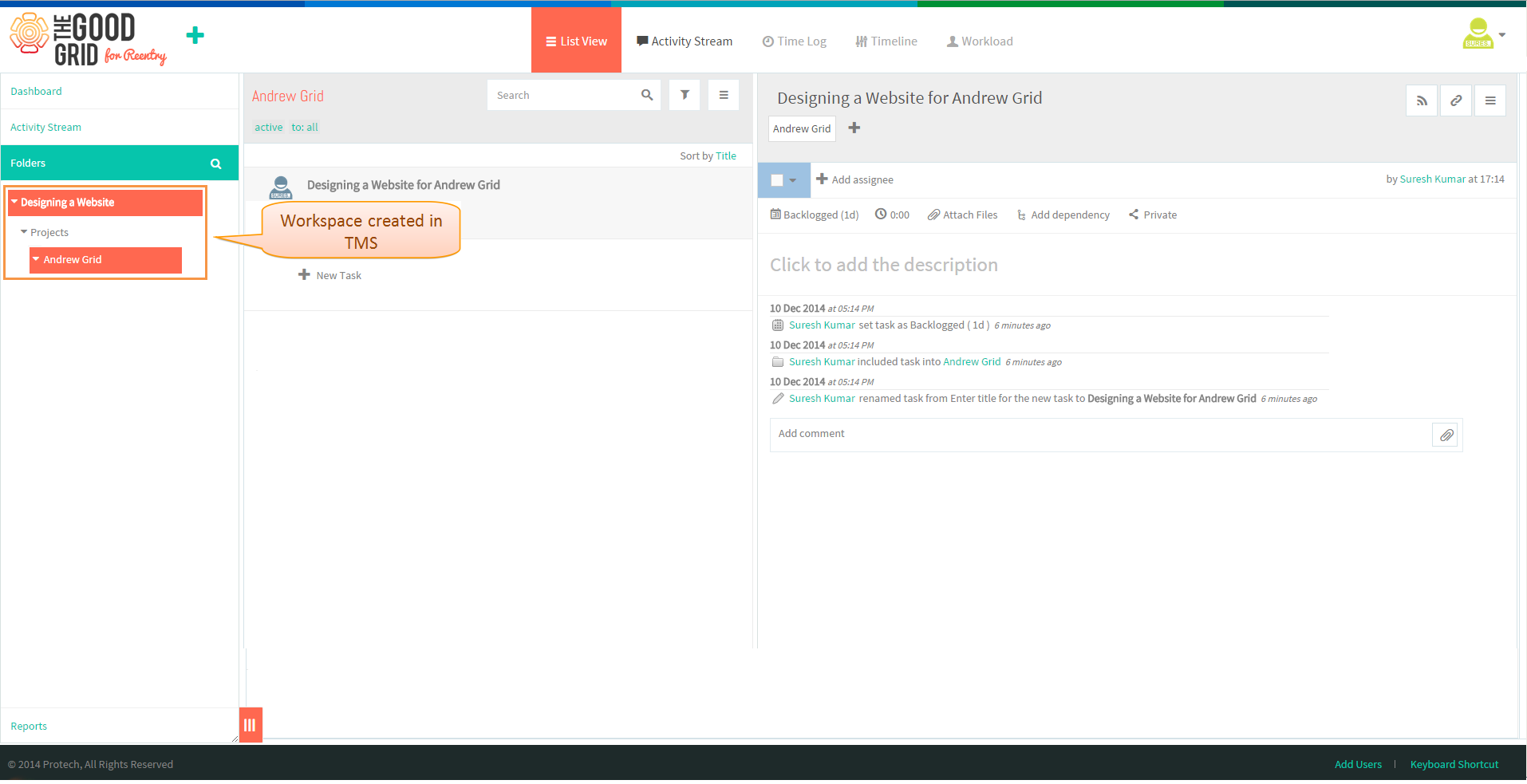Click plus icon to add folder tag
Image resolution: width=1527 pixels, height=784 pixels.
(x=854, y=128)
